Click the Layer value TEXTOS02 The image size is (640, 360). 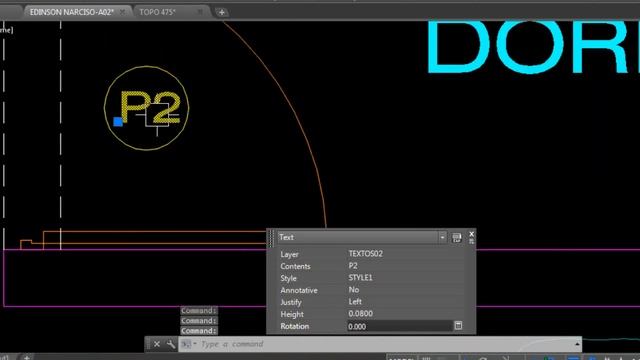click(x=366, y=253)
